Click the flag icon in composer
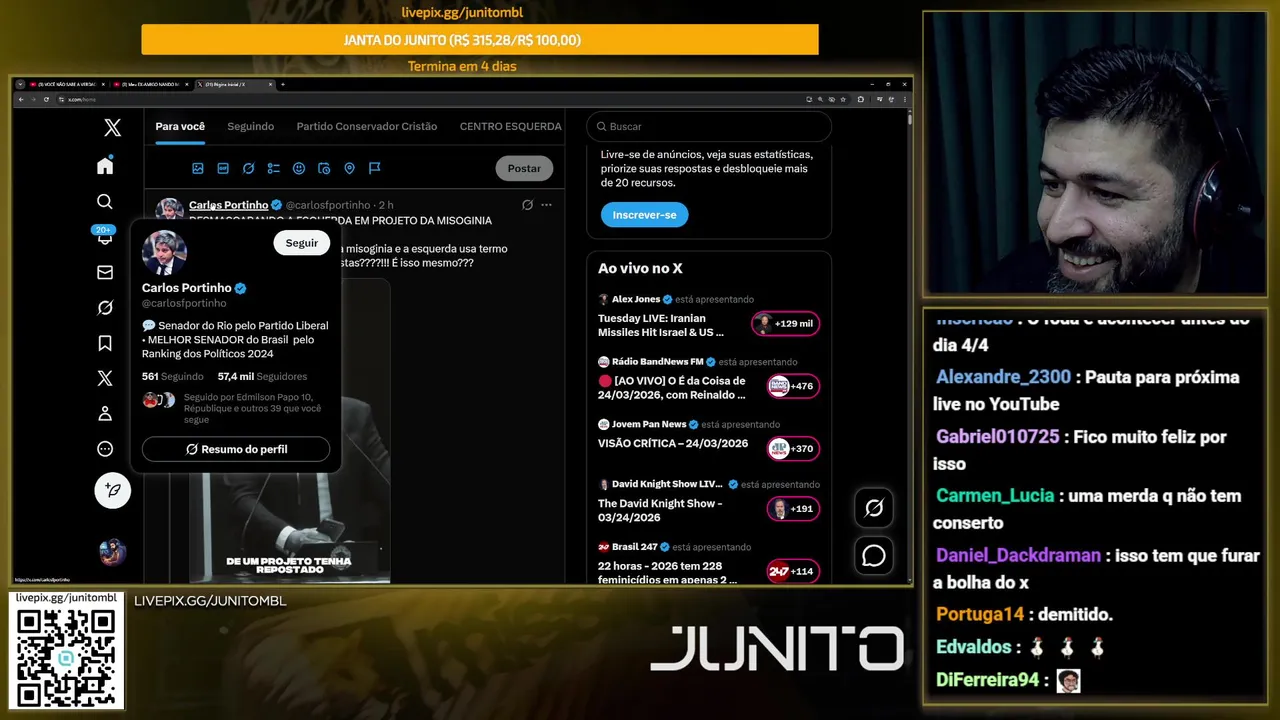Image resolution: width=1280 pixels, height=720 pixels. tap(374, 168)
